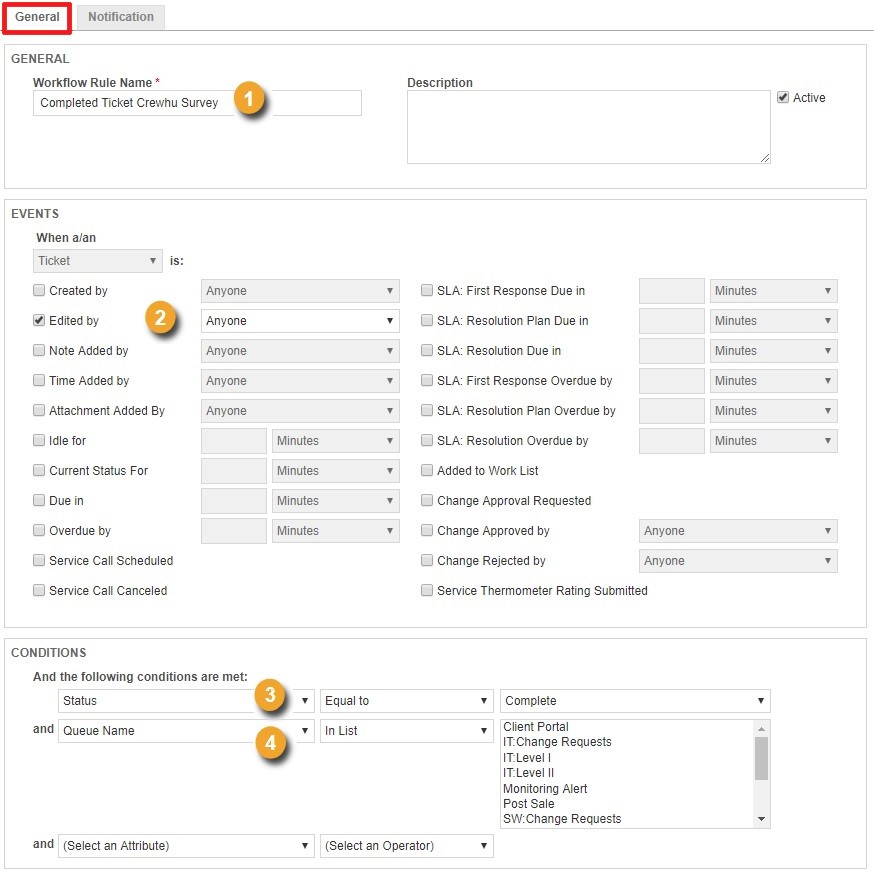Screen dimensions: 874x876
Task: Expand Note Added by Anyone dropdown
Action: click(300, 350)
